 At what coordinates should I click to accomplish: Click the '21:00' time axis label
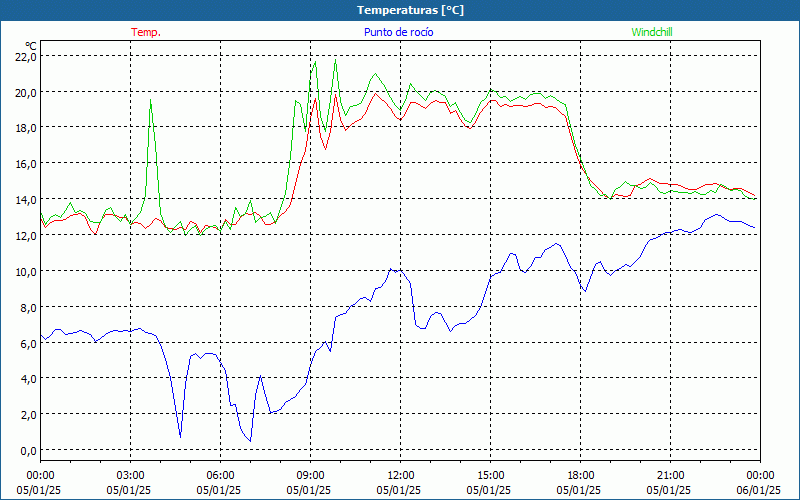(670, 476)
